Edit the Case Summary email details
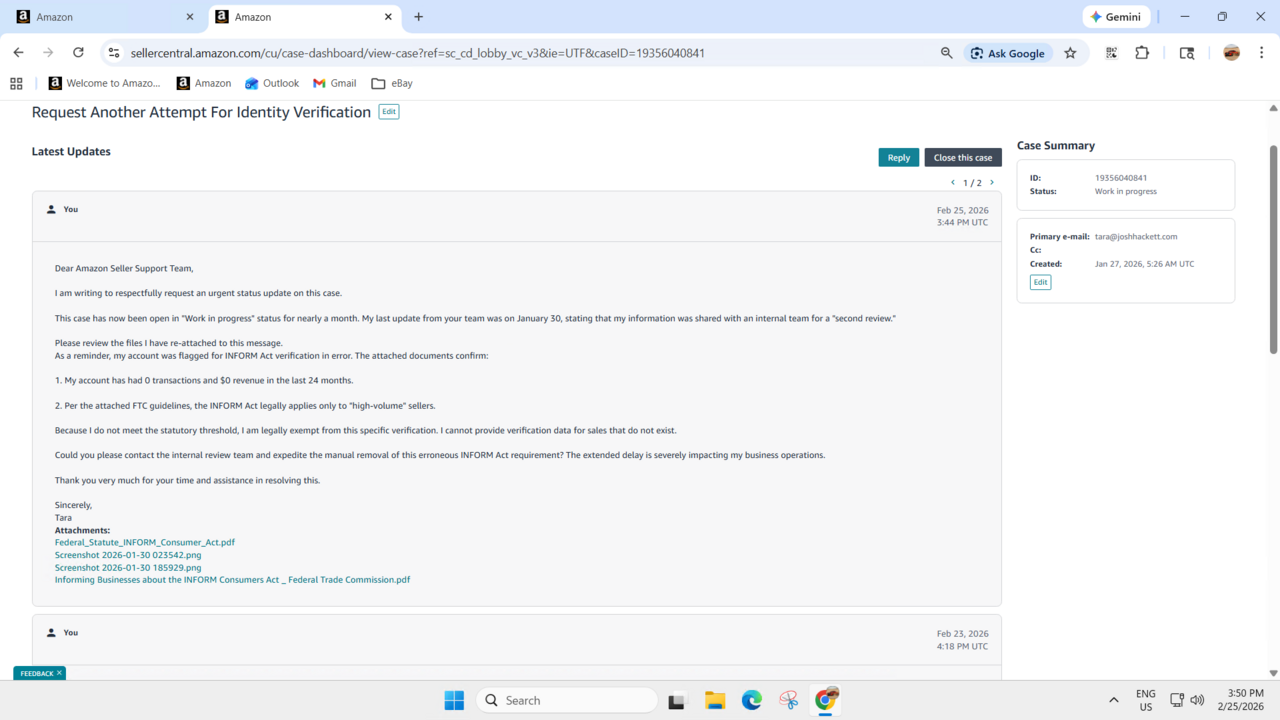The height and width of the screenshot is (720, 1280). tap(1040, 282)
